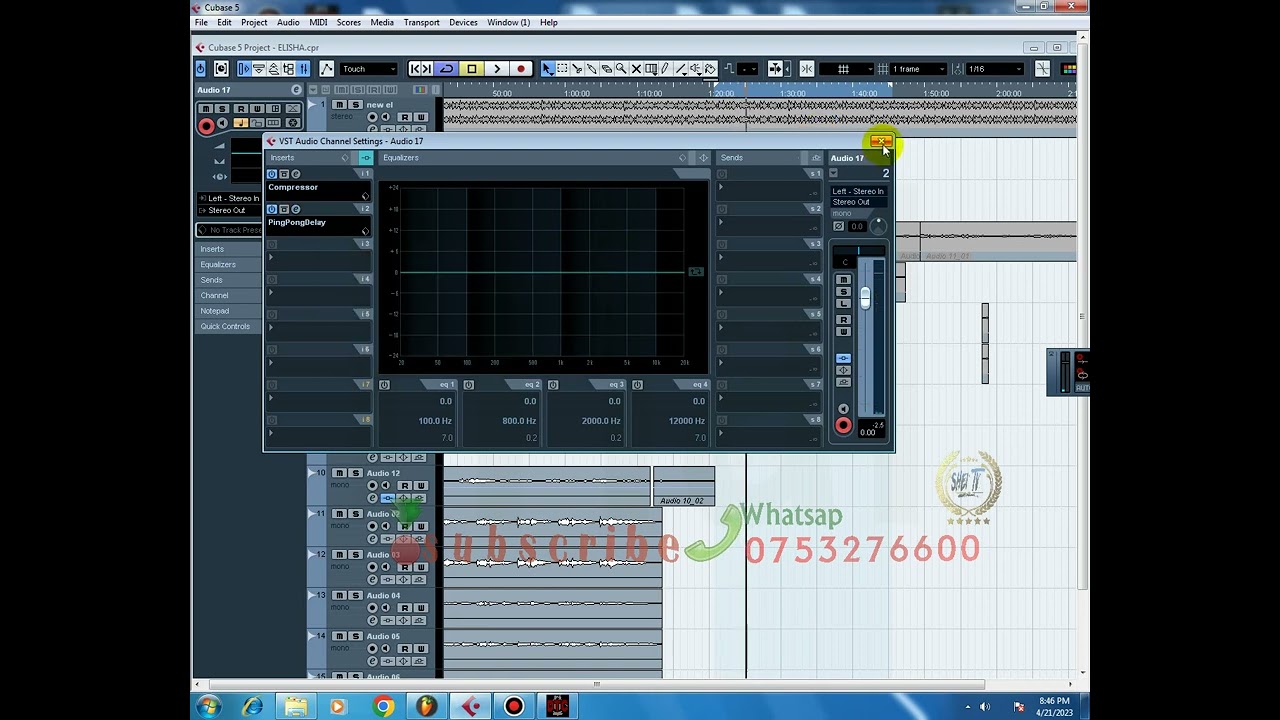Enable EQ band 1 power button
Screen dimensions: 1280x720
pos(384,385)
